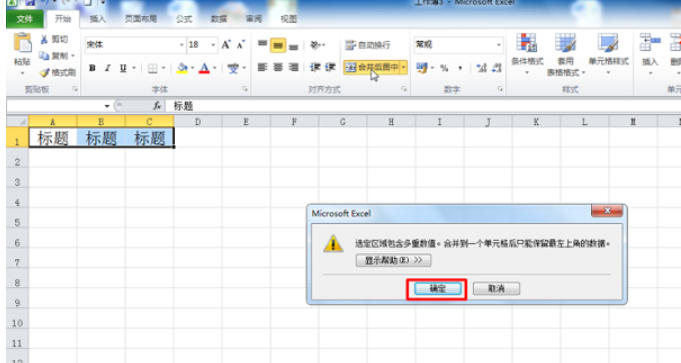The image size is (681, 363).
Task: Click the red font color A
Action: 204,68
